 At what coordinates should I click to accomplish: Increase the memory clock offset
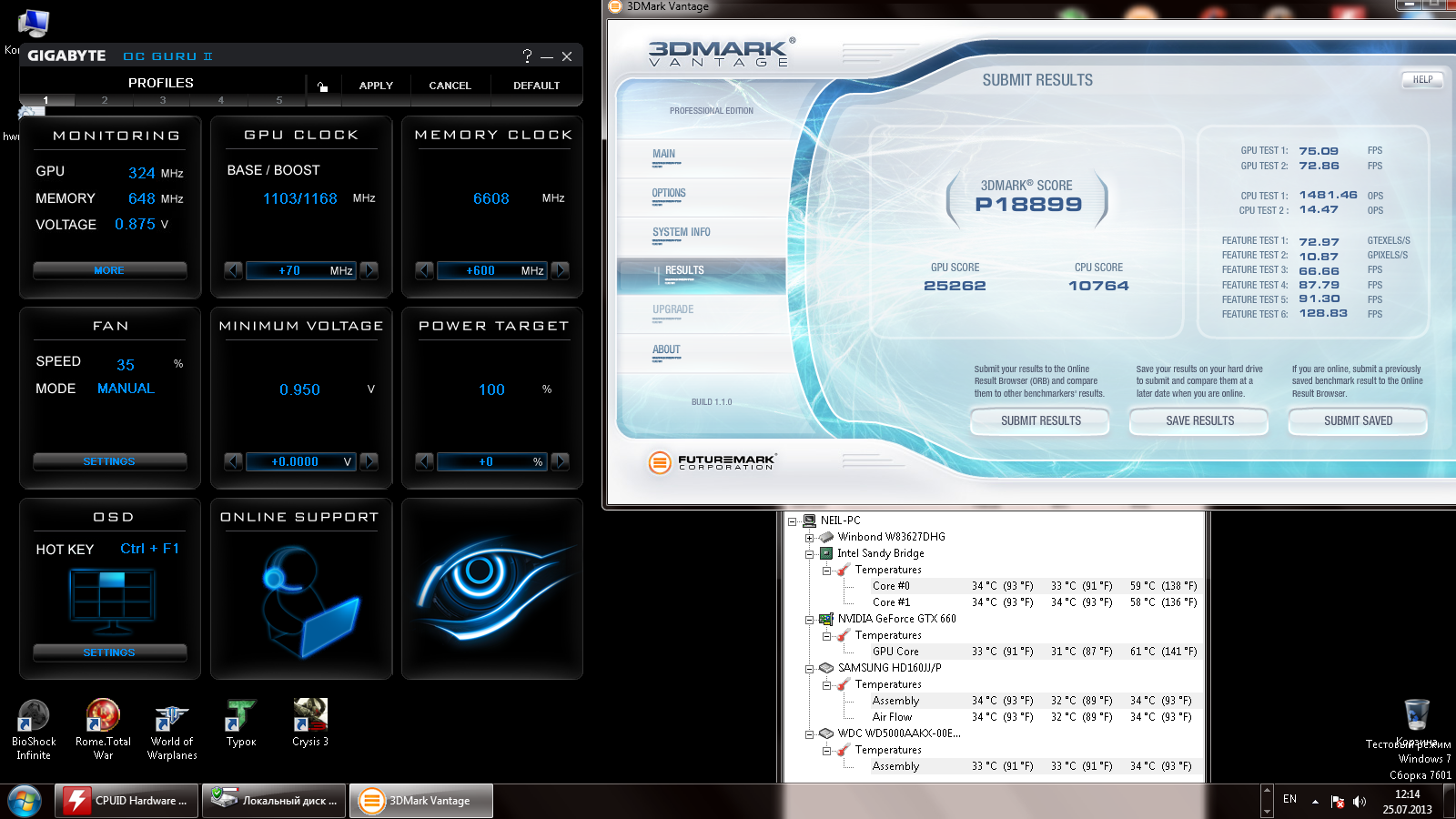coord(560,270)
